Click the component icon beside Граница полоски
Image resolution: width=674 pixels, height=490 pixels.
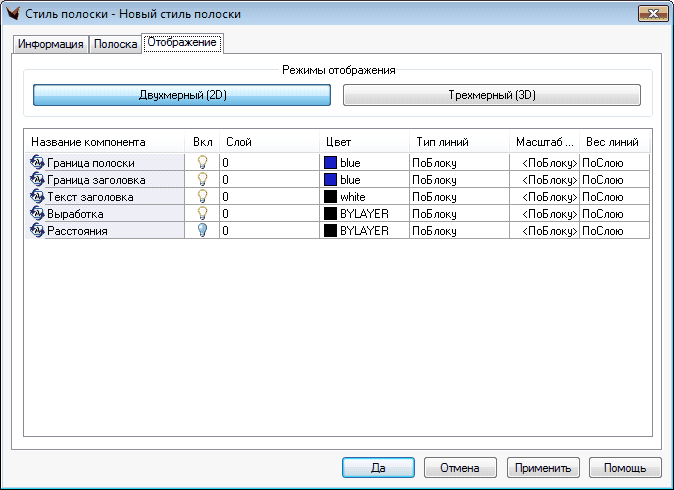[38, 162]
